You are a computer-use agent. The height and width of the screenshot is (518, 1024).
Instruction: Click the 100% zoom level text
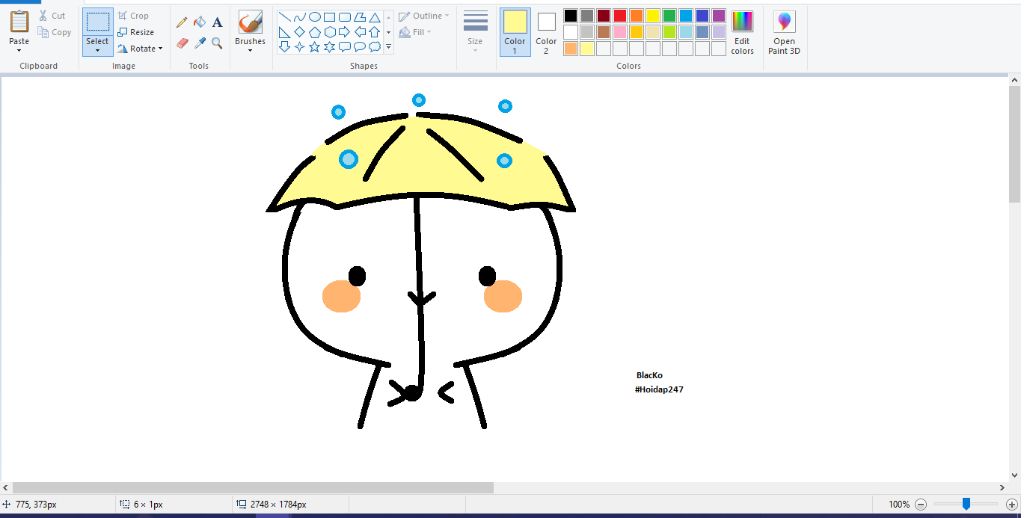tap(899, 504)
